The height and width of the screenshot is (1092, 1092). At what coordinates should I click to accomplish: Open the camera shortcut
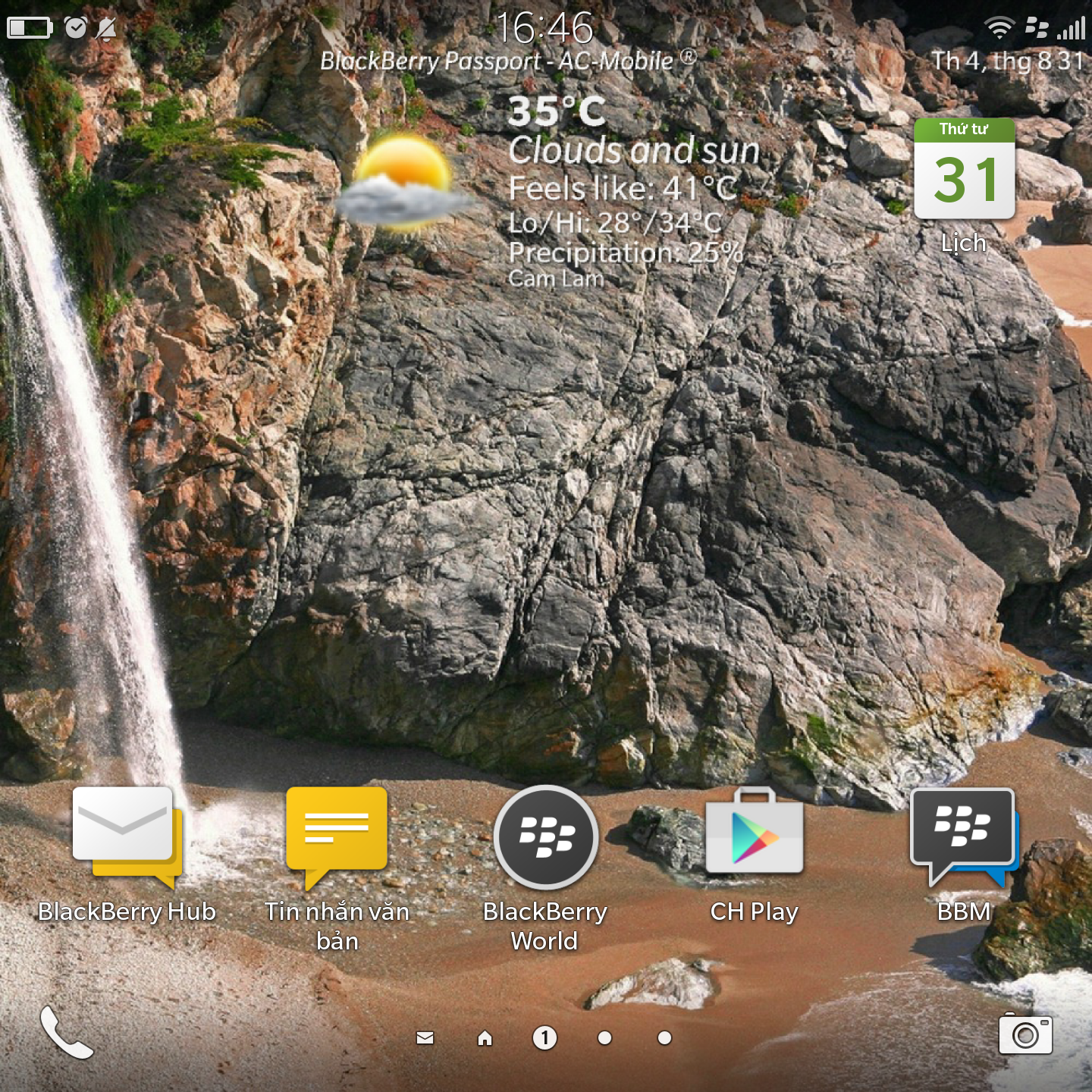click(x=1025, y=1034)
